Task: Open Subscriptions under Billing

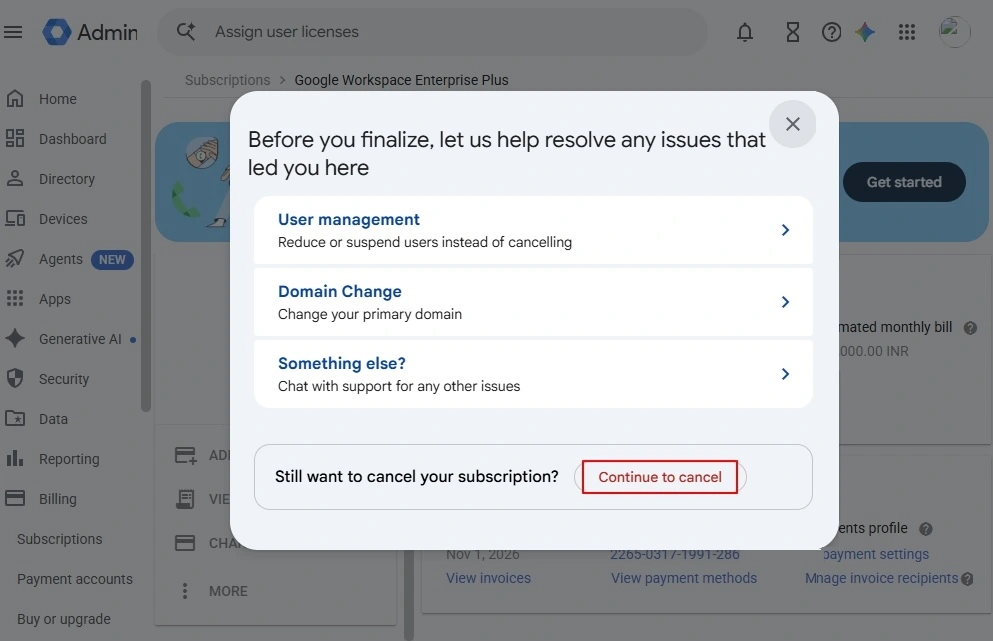Action: tap(60, 539)
